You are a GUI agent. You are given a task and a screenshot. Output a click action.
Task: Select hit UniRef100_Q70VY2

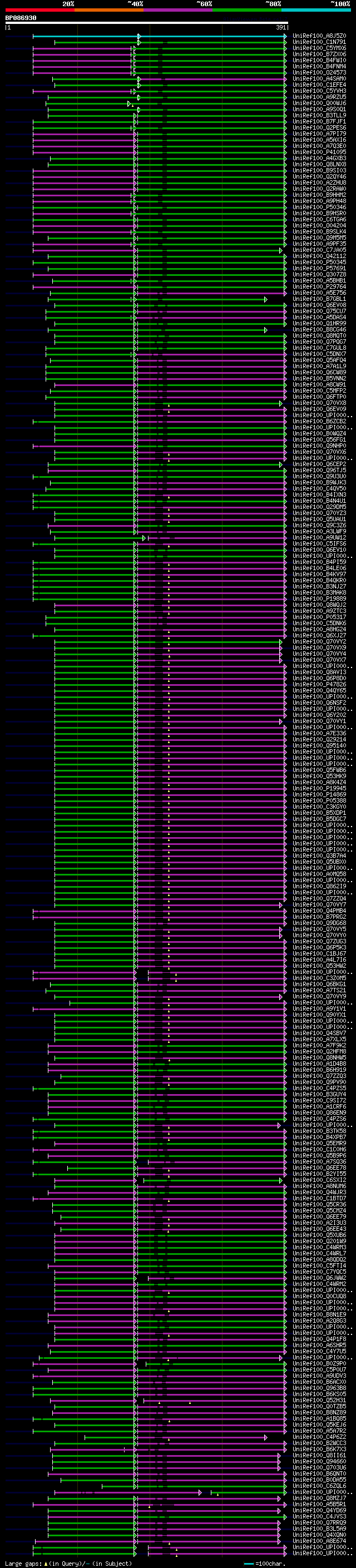319,642
